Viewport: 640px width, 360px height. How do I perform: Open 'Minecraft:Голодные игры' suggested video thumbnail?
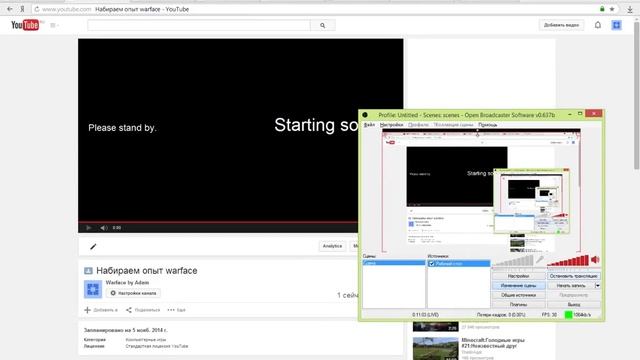(x=436, y=349)
